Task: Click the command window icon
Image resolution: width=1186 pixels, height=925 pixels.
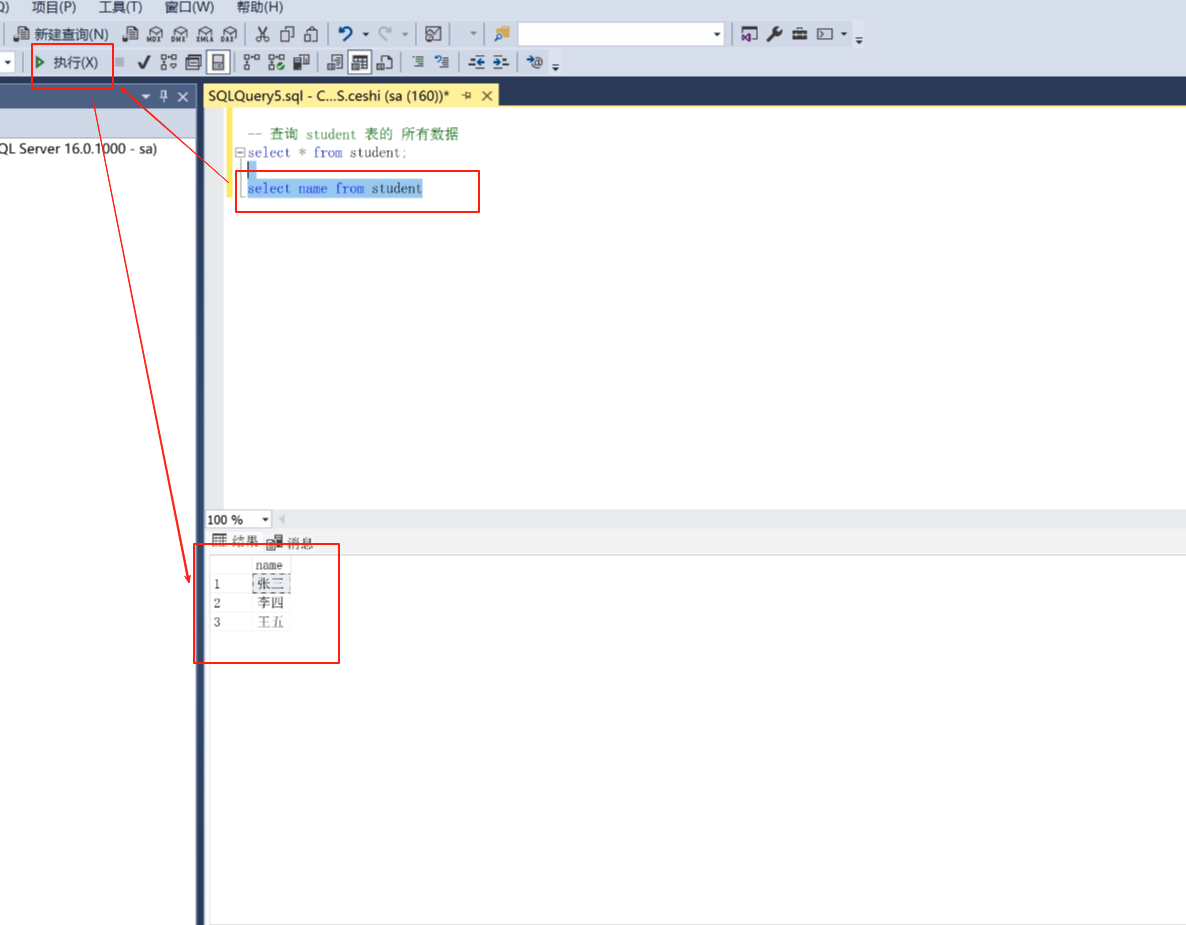Action: pos(825,34)
